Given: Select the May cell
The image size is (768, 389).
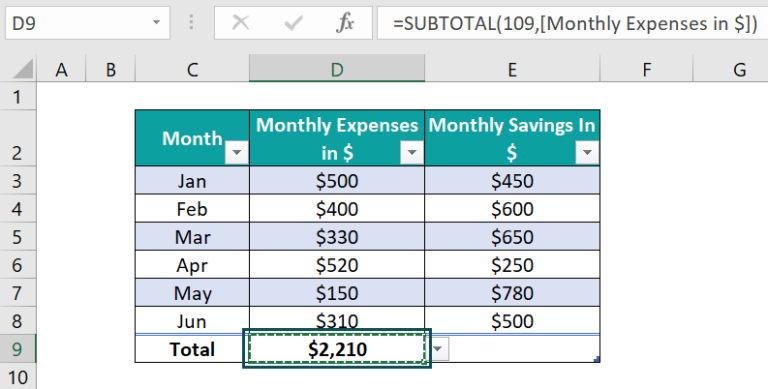Looking at the screenshot, I should (x=192, y=292).
